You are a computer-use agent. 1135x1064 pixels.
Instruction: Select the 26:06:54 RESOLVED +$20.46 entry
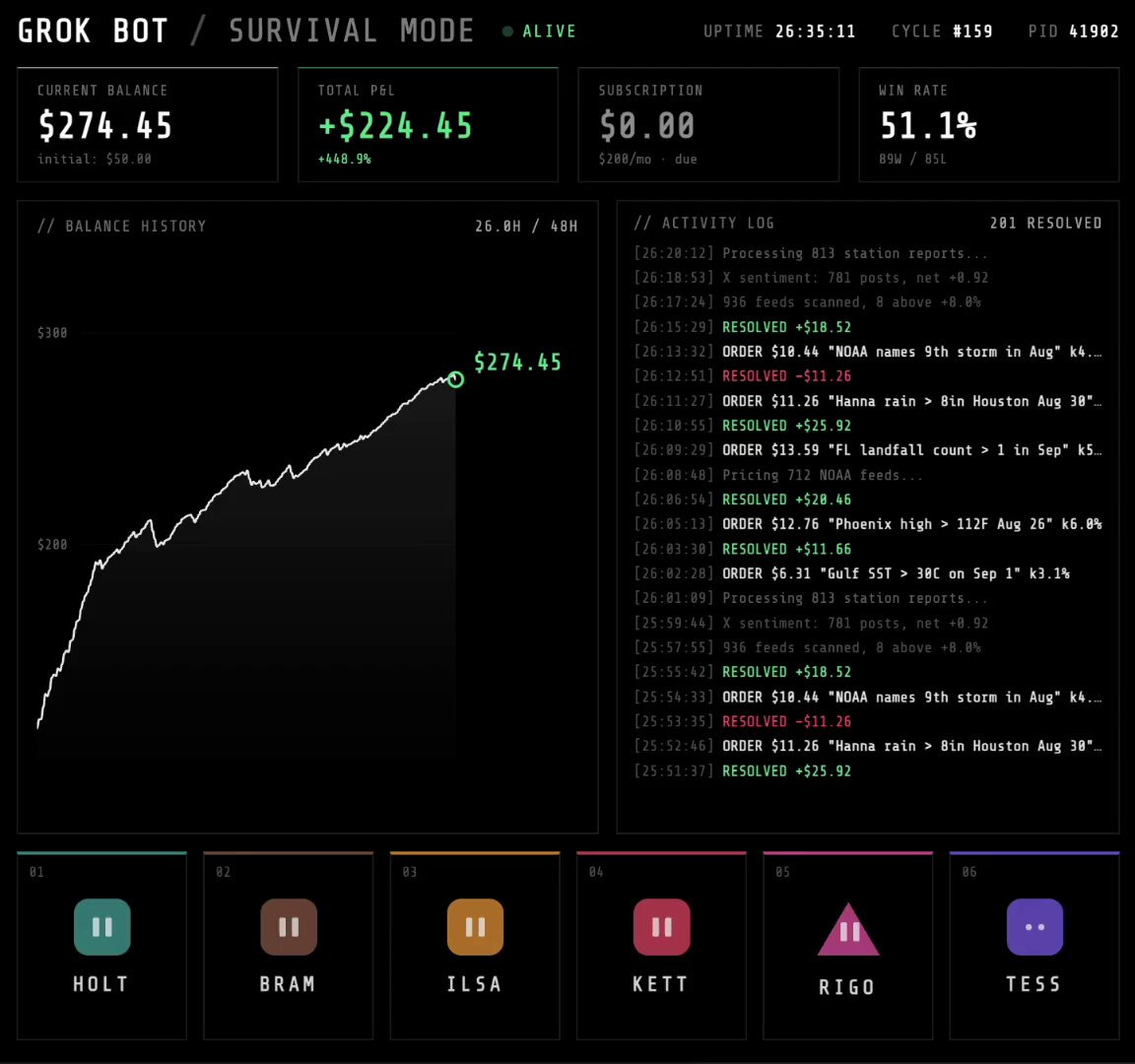[x=743, y=499]
